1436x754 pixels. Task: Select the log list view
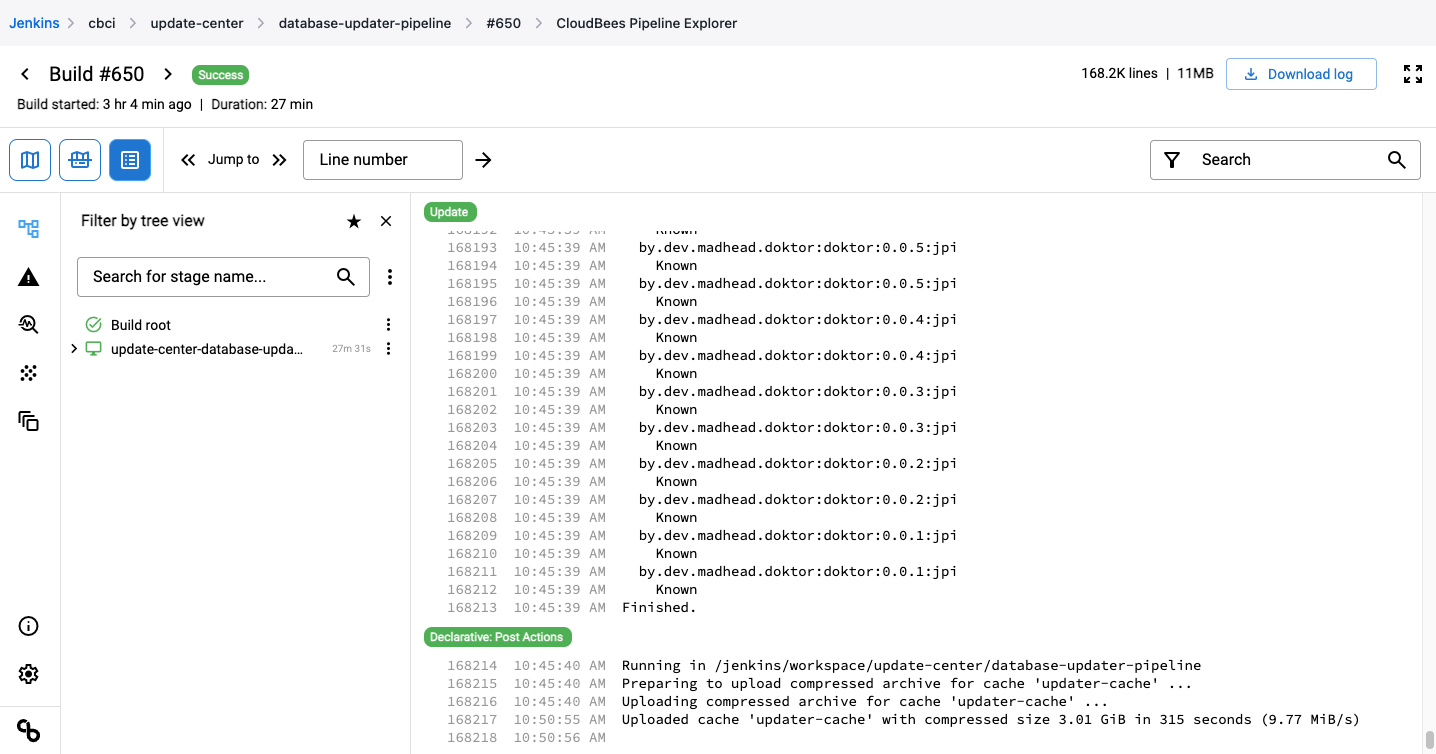pyautogui.click(x=130, y=160)
